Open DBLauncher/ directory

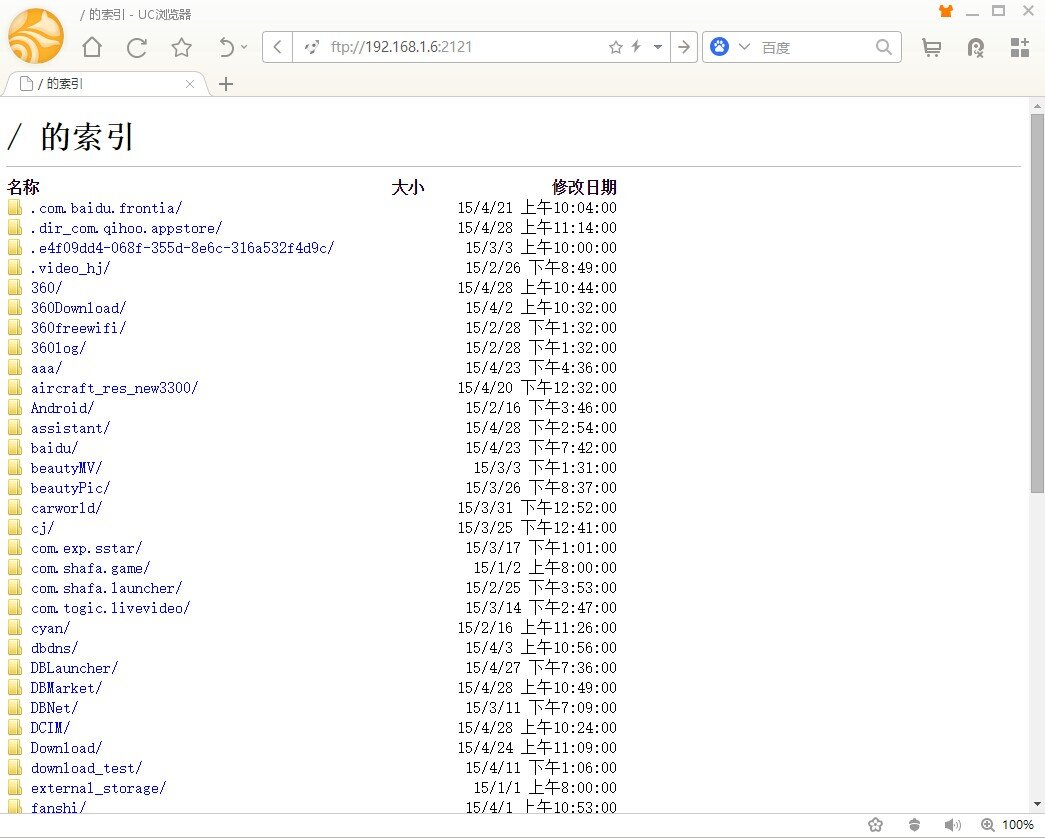[74, 668]
